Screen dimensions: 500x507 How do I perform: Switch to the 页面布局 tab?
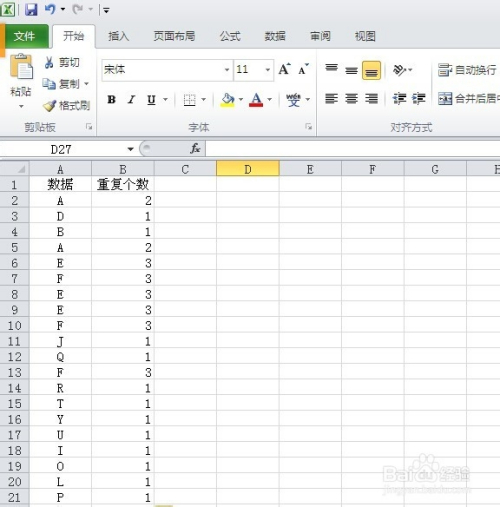click(x=174, y=36)
